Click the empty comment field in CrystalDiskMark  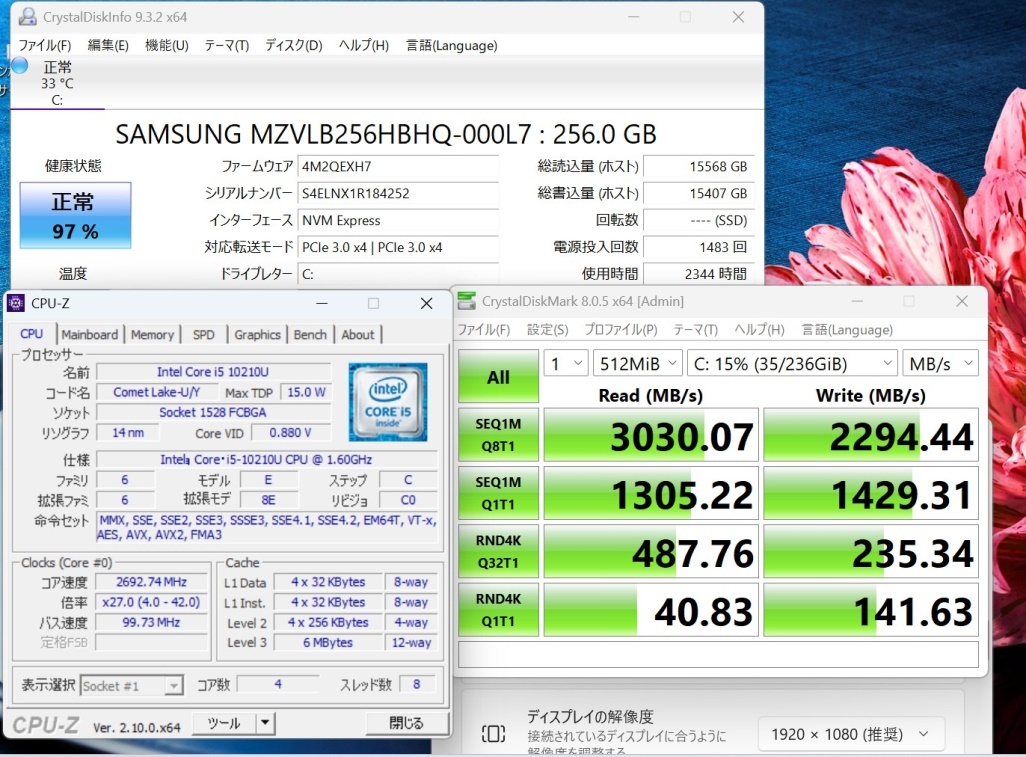coord(718,654)
